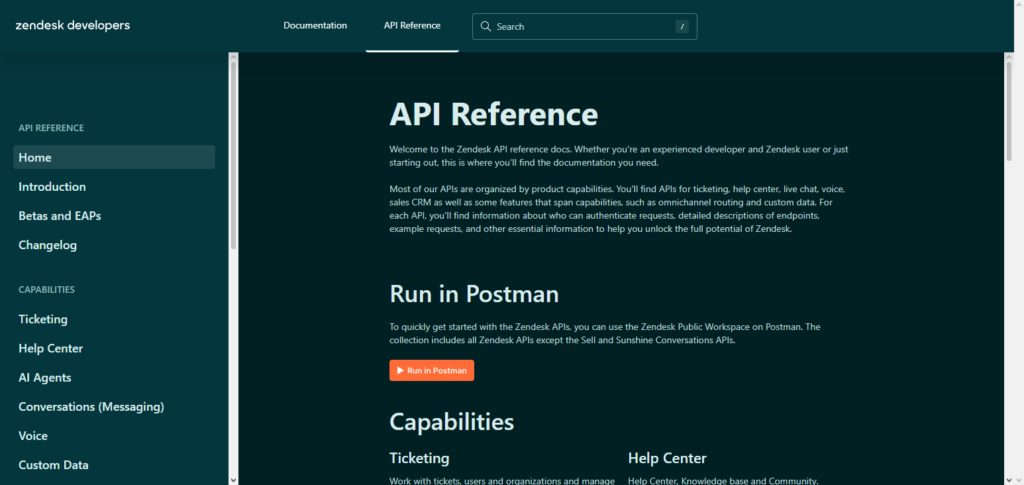Click the main page scrollbar down arrow
Screen dimensions: 1024x485
coord(1009,480)
